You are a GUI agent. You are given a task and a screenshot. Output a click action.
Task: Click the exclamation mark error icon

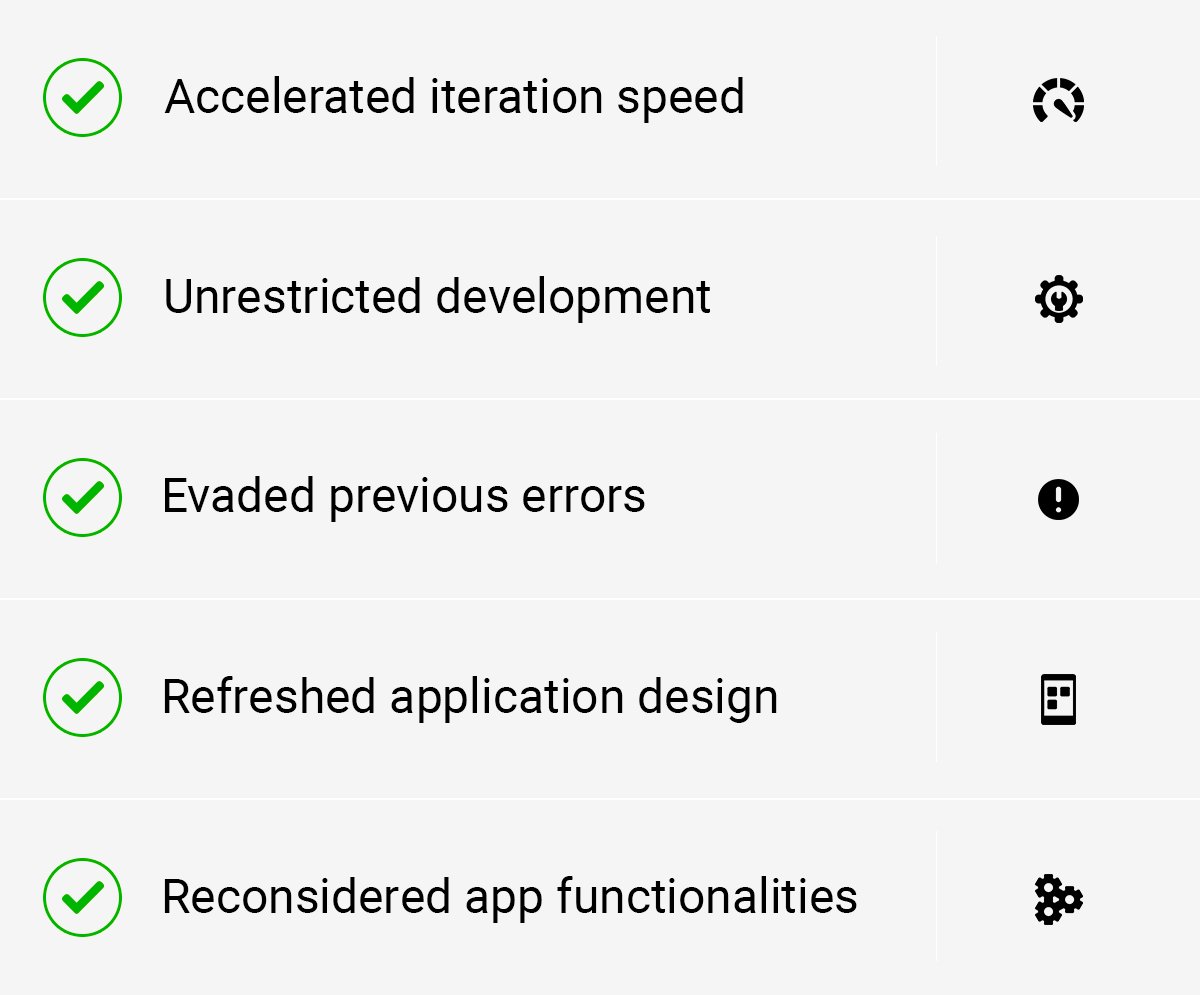pos(1058,498)
